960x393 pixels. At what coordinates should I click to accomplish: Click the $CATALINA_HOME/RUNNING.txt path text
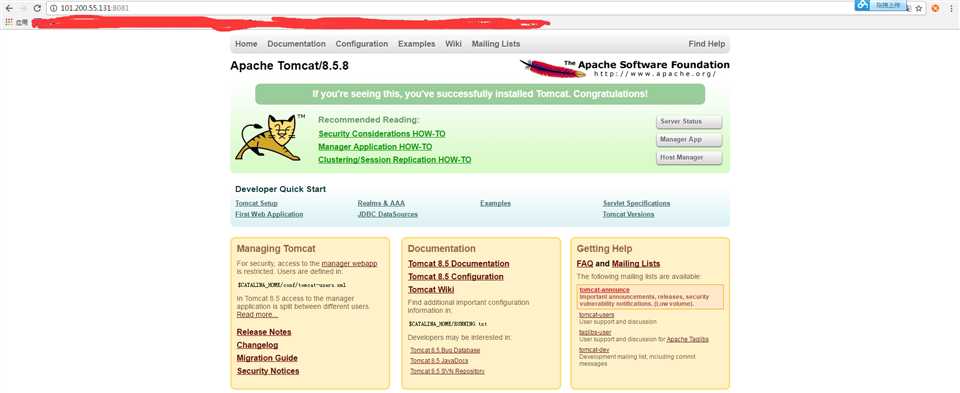[448, 324]
